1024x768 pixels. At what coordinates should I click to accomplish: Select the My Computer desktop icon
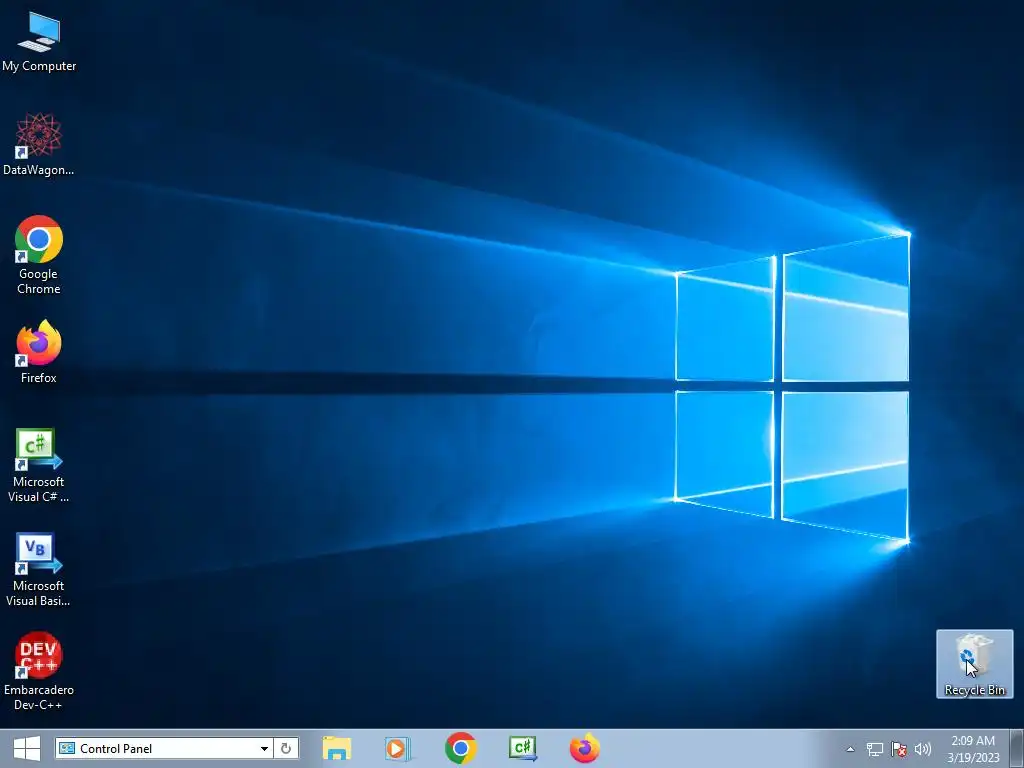39,40
